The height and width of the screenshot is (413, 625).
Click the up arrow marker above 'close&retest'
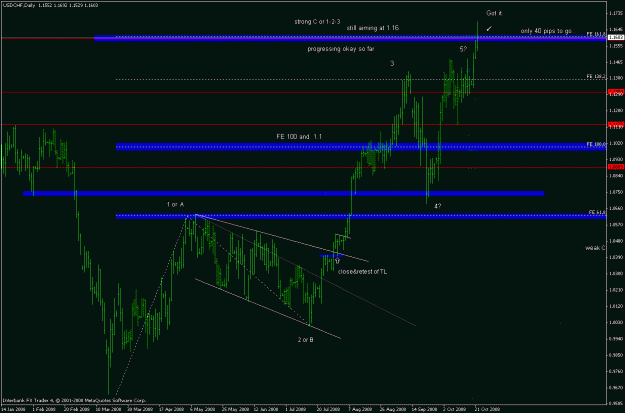(338, 261)
